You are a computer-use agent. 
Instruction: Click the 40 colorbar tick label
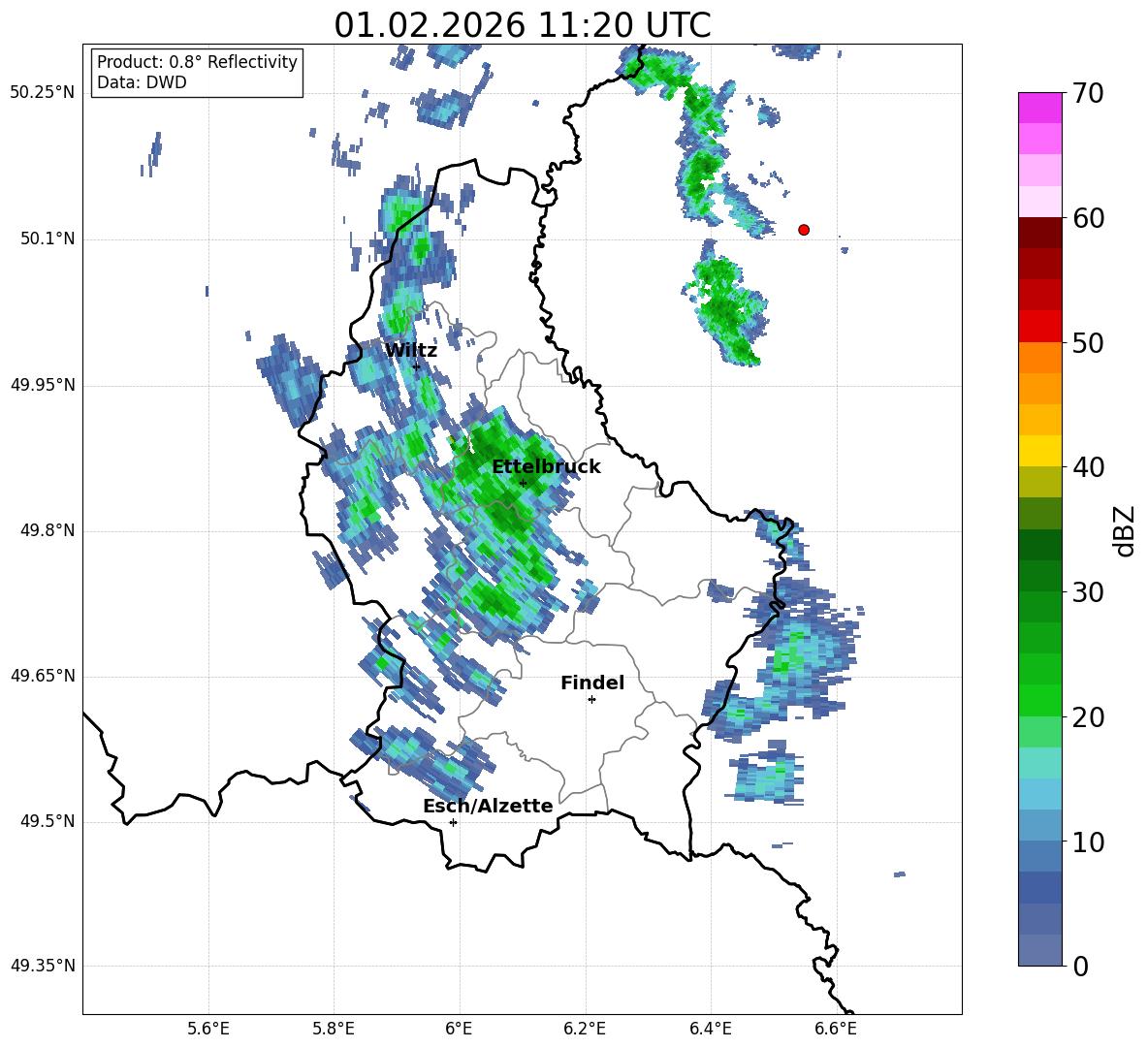click(x=1088, y=467)
